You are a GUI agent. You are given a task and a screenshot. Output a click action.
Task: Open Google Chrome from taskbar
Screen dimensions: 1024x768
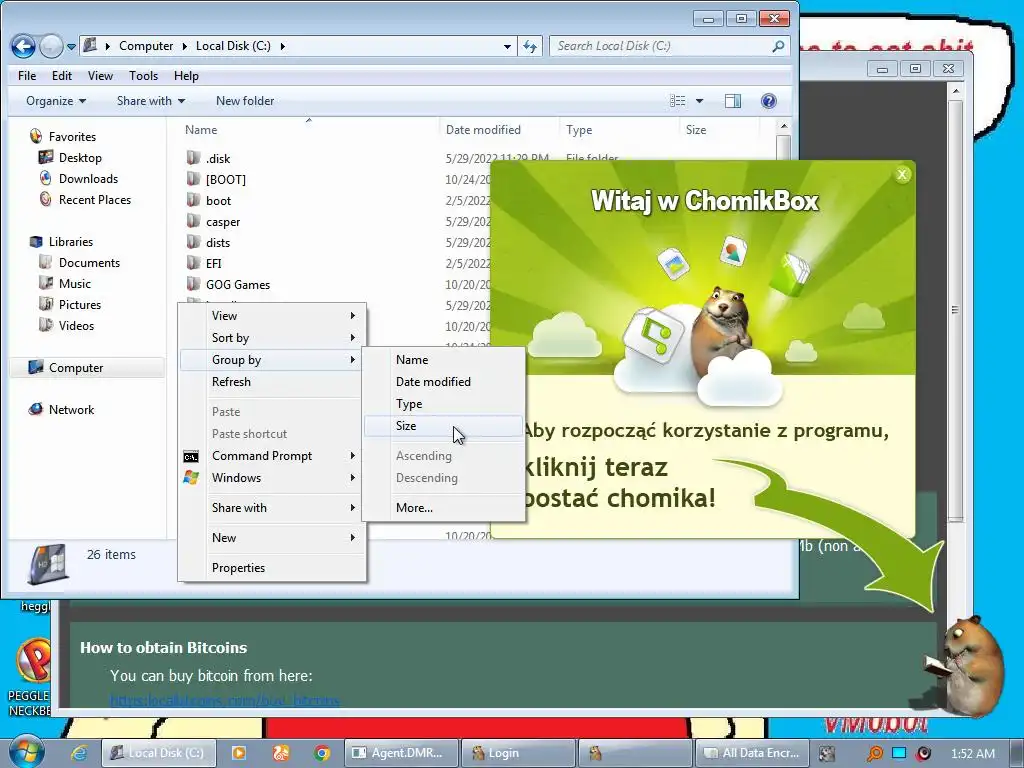[321, 753]
